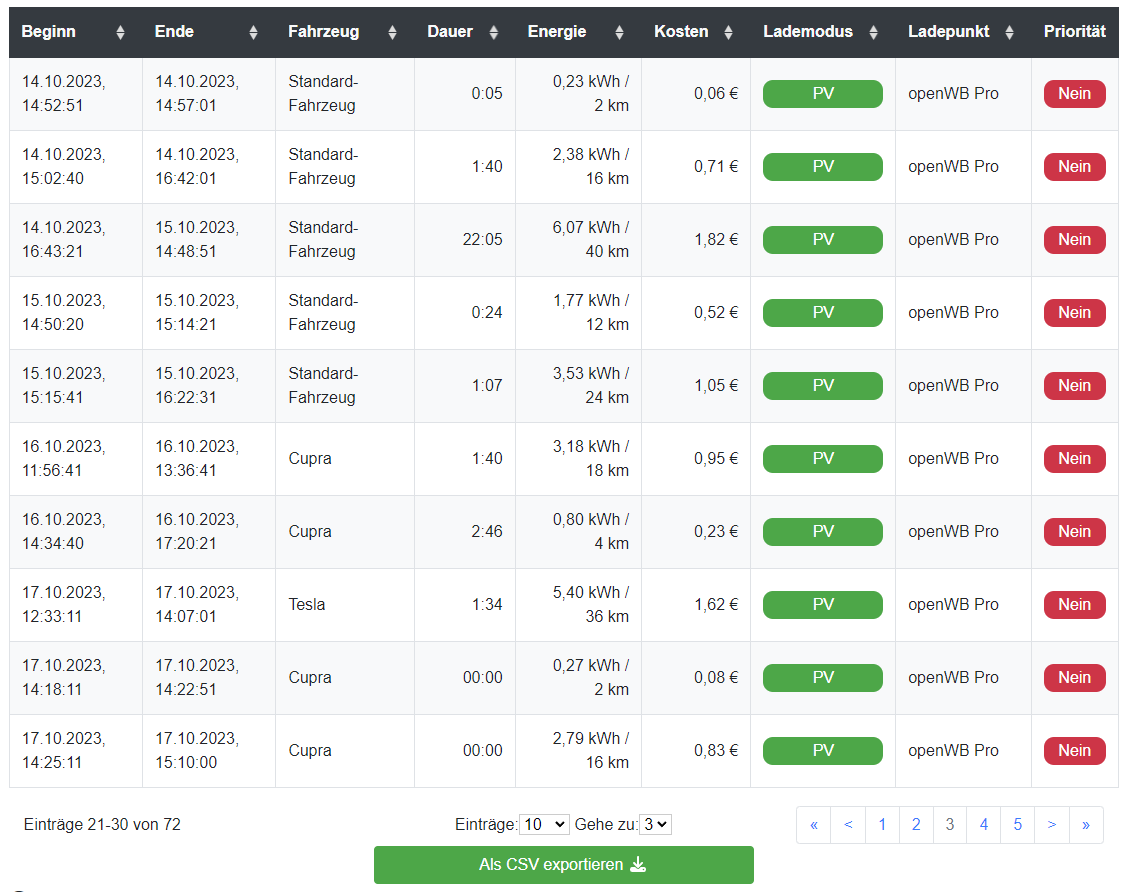
Task: Click Nein badge in Tesla row
Action: pyautogui.click(x=1074, y=605)
